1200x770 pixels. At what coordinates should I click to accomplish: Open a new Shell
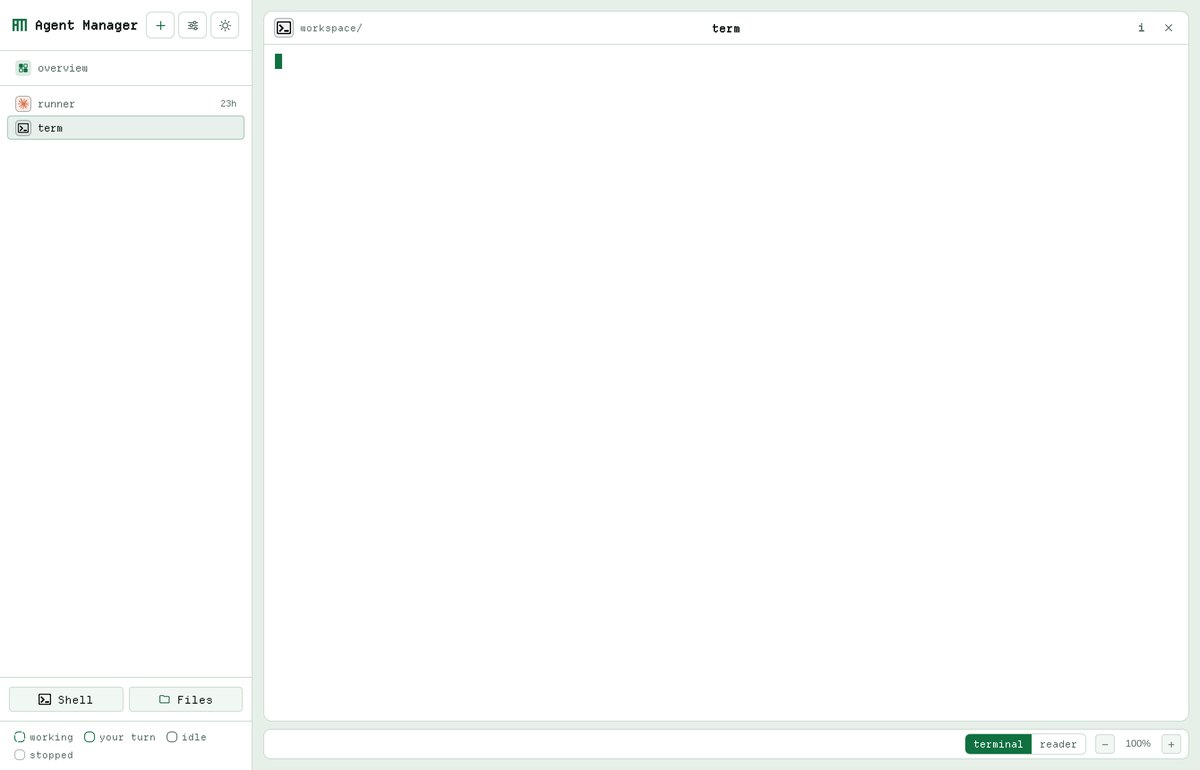click(x=66, y=699)
